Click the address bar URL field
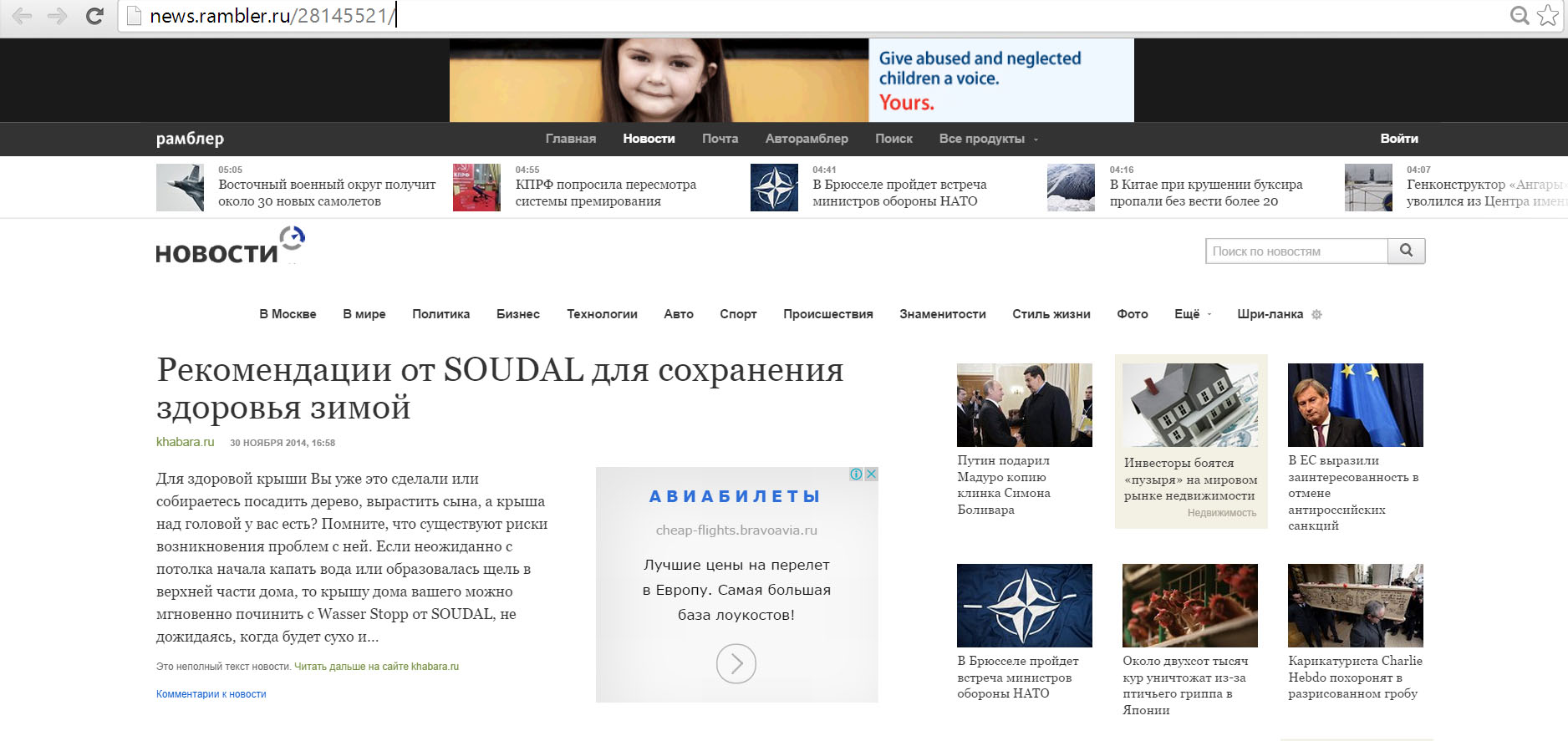Screen dimensions: 1568x741 coord(811,16)
